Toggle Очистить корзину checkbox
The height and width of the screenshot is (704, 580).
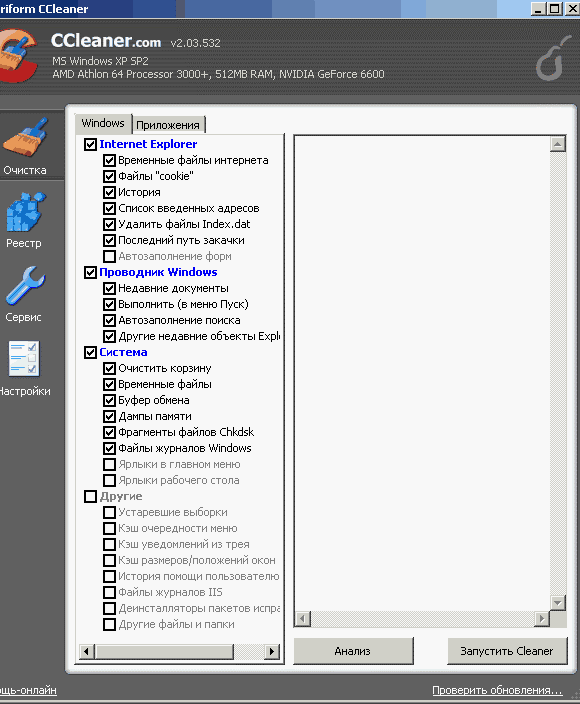pyautogui.click(x=109, y=368)
